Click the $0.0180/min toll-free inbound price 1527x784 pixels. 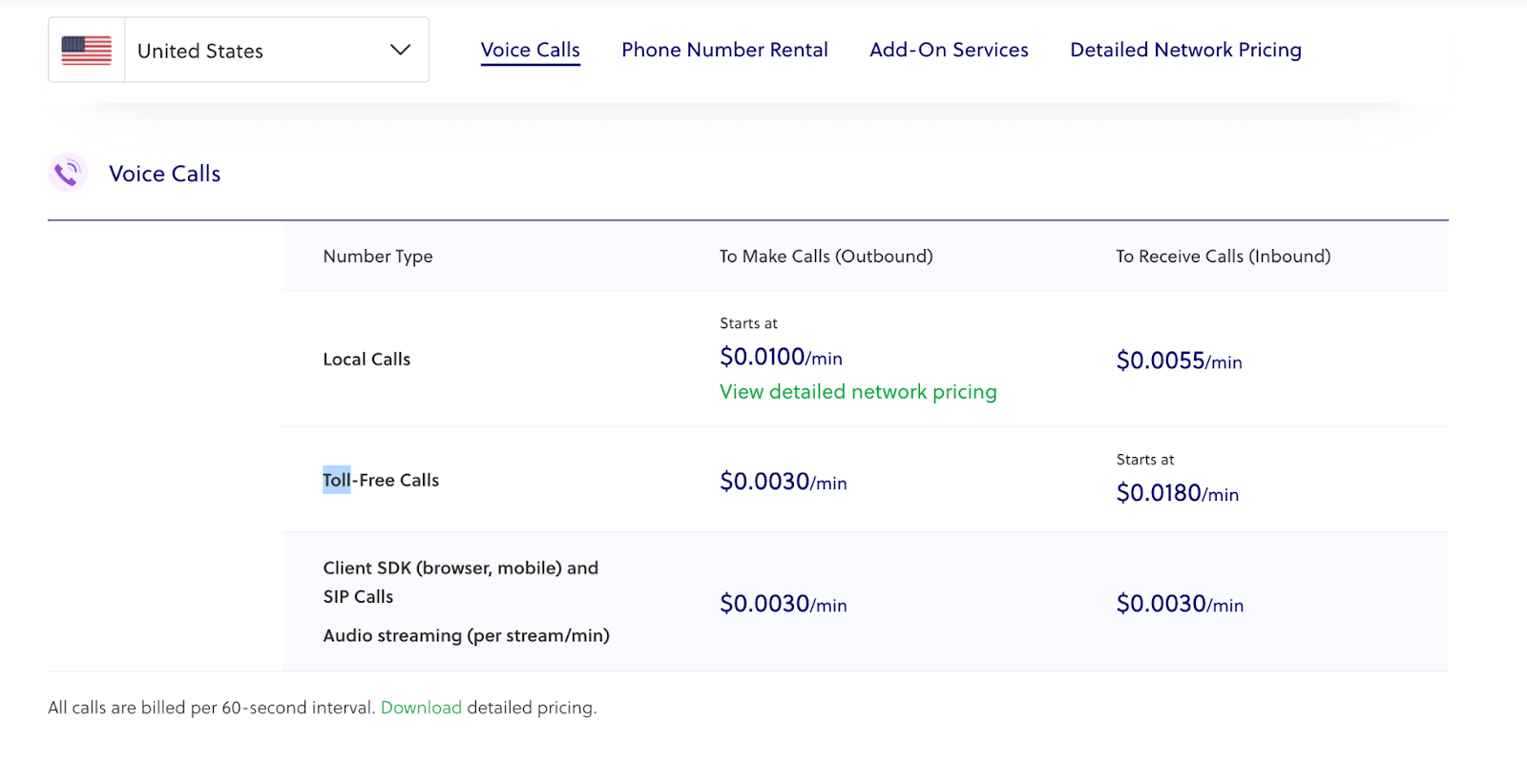[x=1177, y=494]
